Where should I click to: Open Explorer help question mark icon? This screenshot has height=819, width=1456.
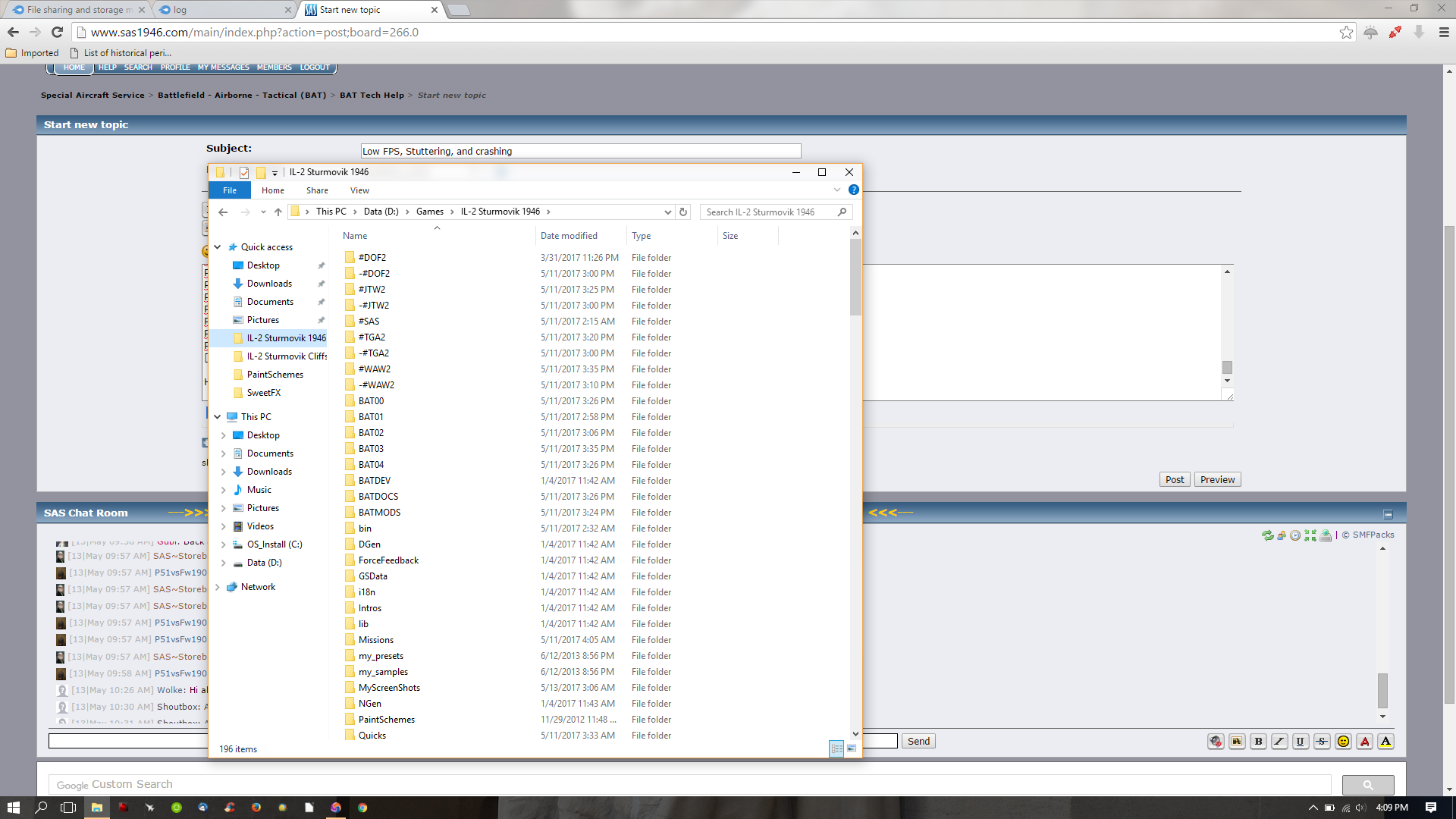point(853,190)
